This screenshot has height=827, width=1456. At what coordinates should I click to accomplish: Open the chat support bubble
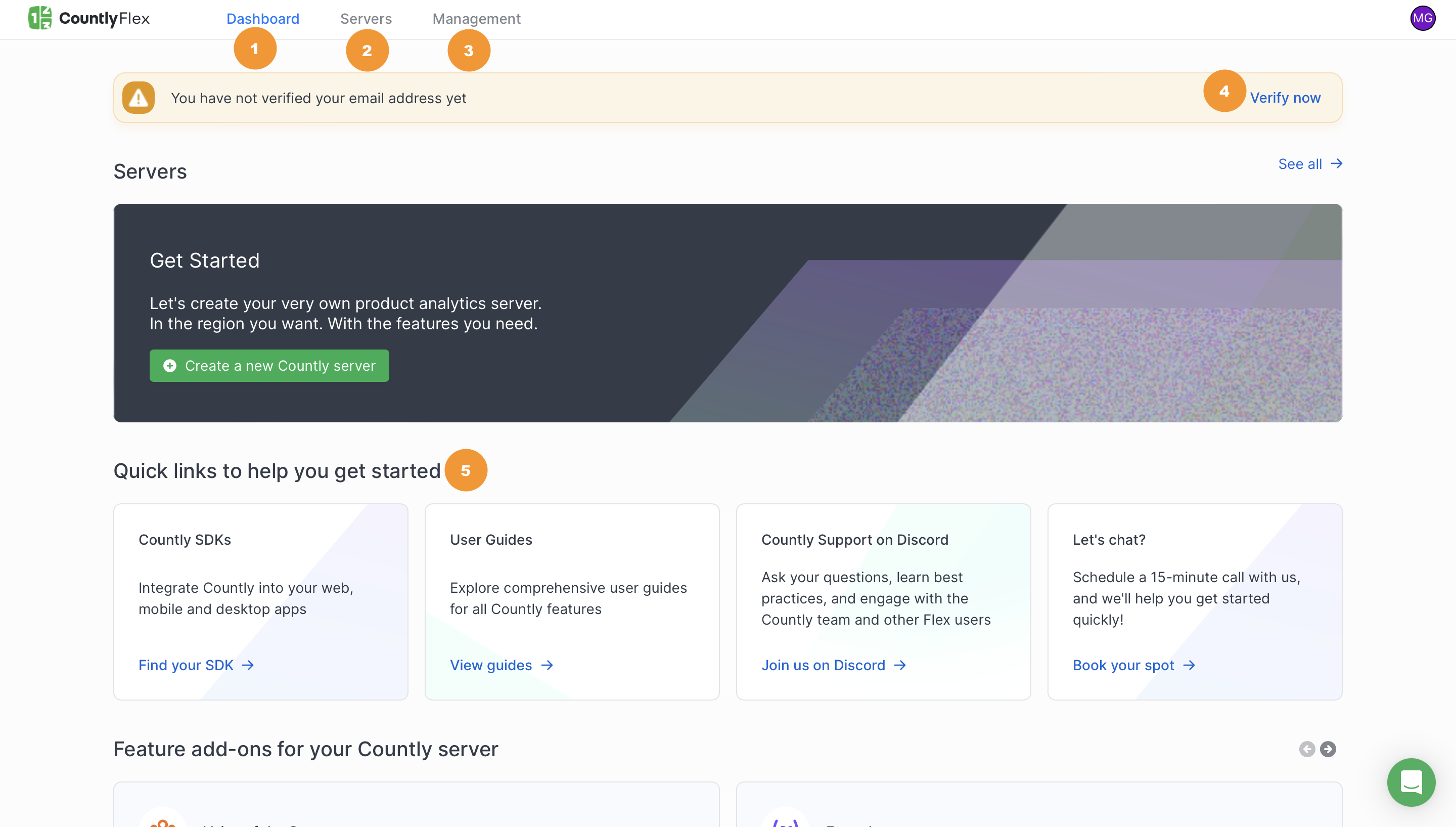point(1411,782)
